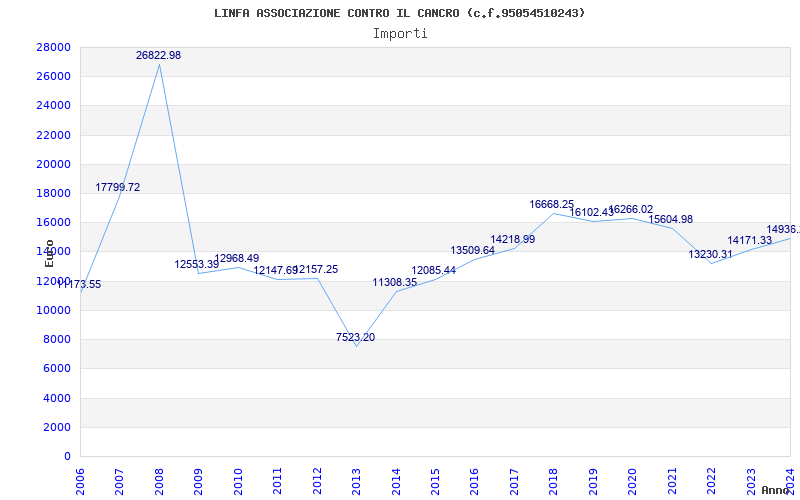Select the subtitle Importi
This screenshot has height=500, width=800.
click(400, 34)
